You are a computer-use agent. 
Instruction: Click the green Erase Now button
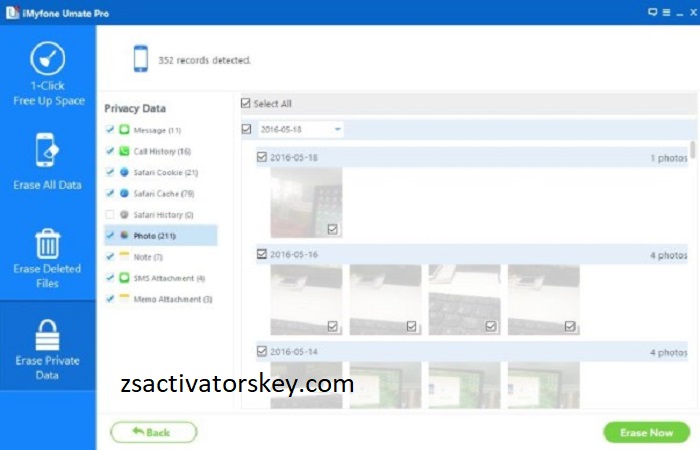pyautogui.click(x=646, y=432)
